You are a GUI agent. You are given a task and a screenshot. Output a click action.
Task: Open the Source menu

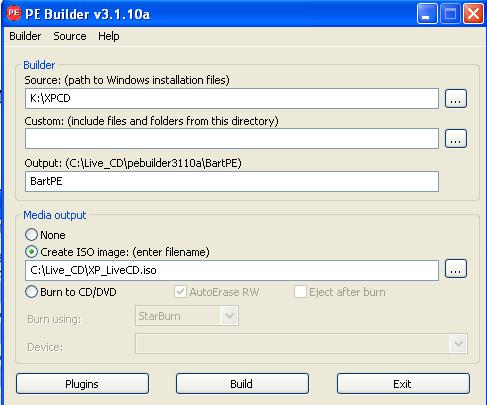[x=70, y=36]
